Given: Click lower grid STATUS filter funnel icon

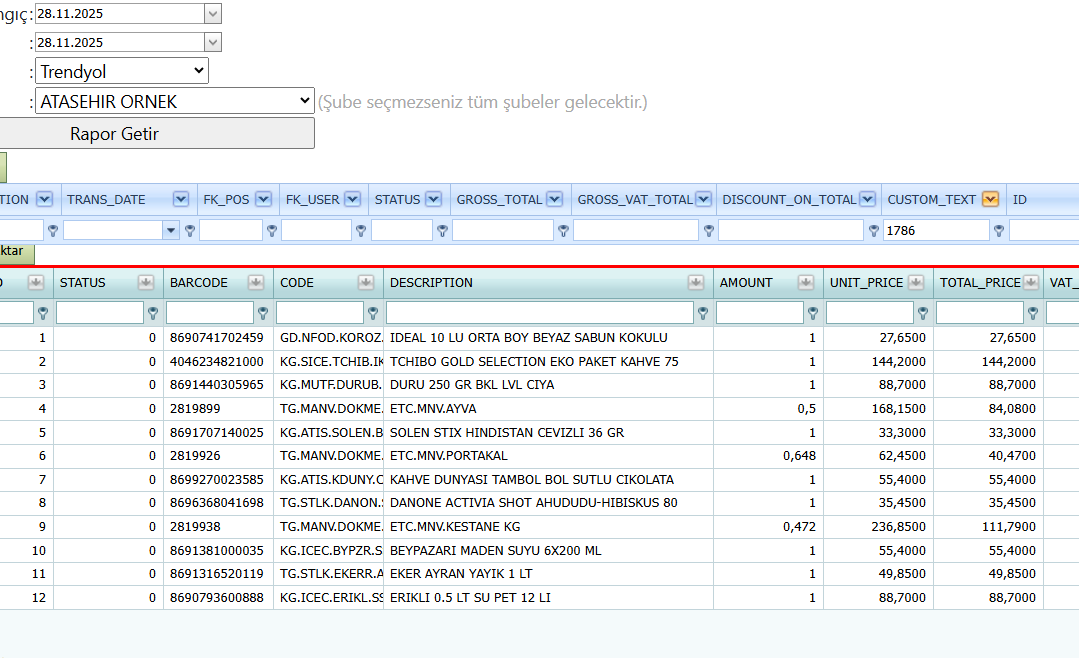Looking at the screenshot, I should tap(153, 313).
